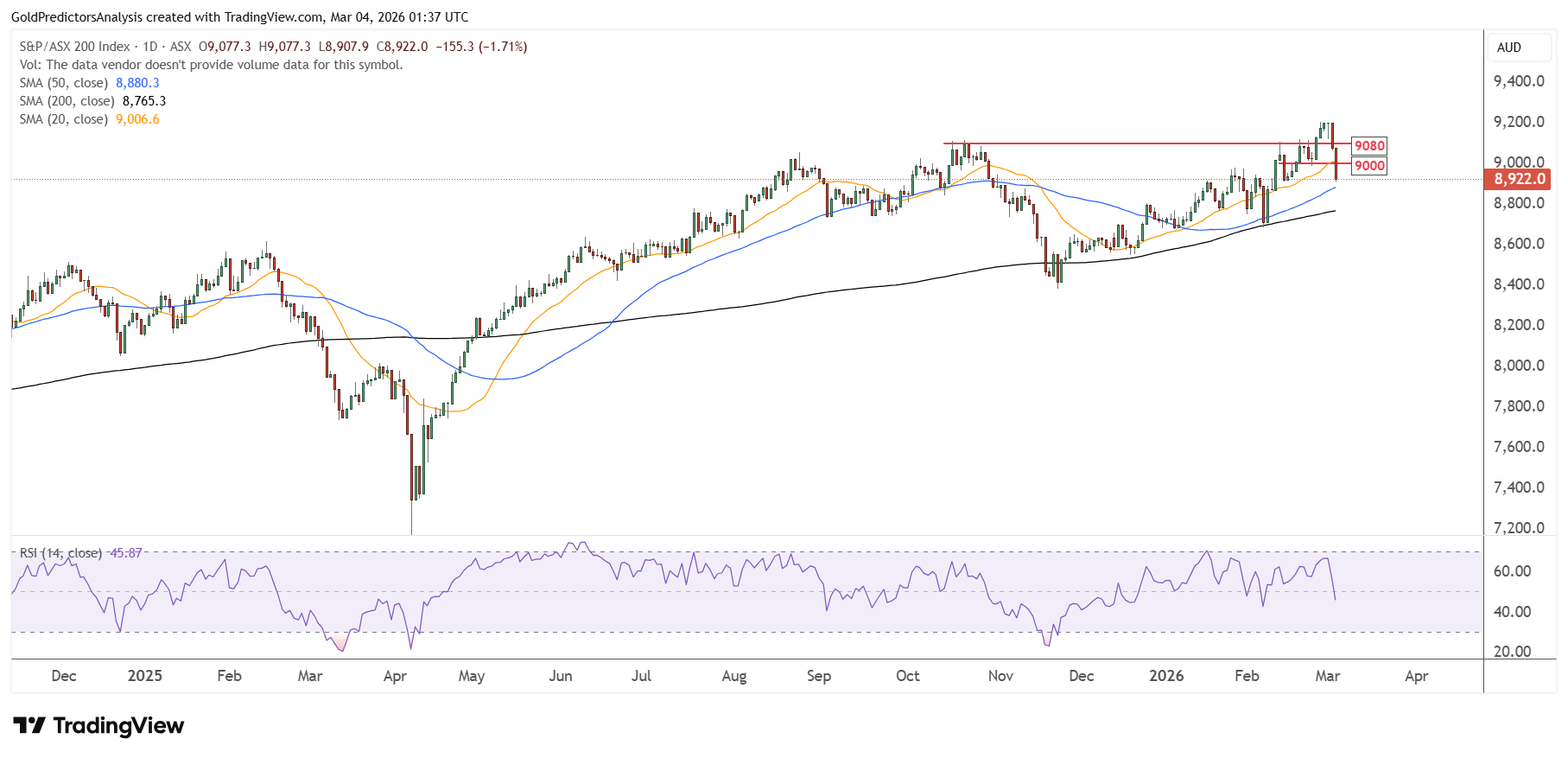The image size is (1568, 758).
Task: Click the Dec label just before 2026
Action: coord(1082,676)
